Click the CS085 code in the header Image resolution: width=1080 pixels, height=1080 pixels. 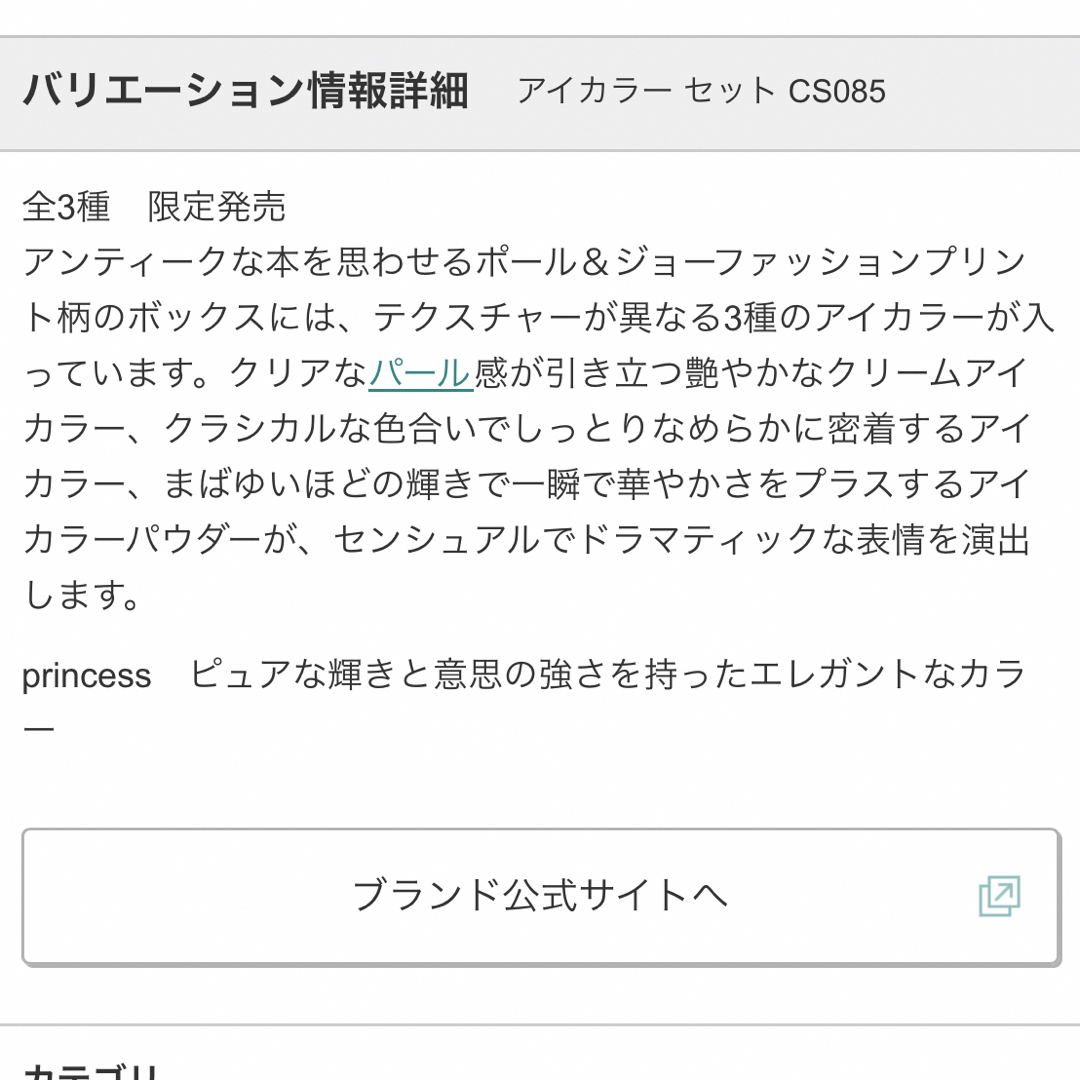pos(837,92)
